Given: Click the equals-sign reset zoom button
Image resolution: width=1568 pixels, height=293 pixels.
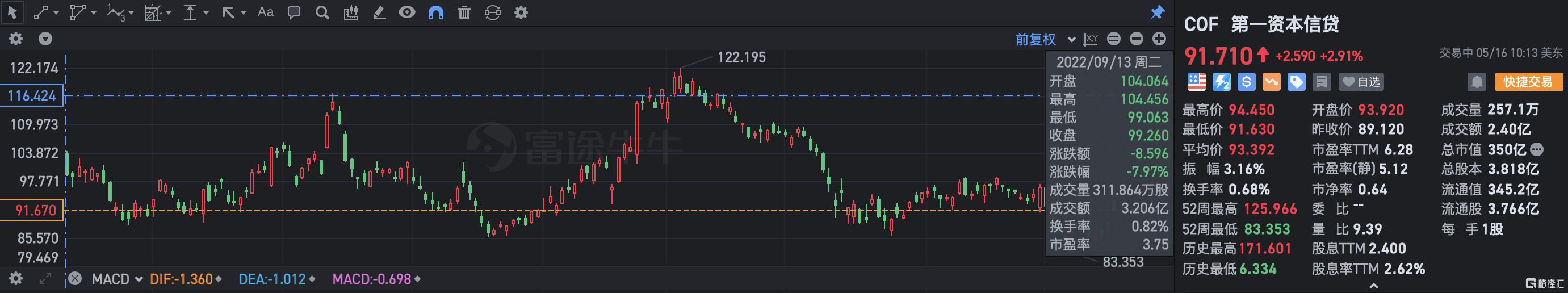Looking at the screenshot, I should coord(1113,39).
